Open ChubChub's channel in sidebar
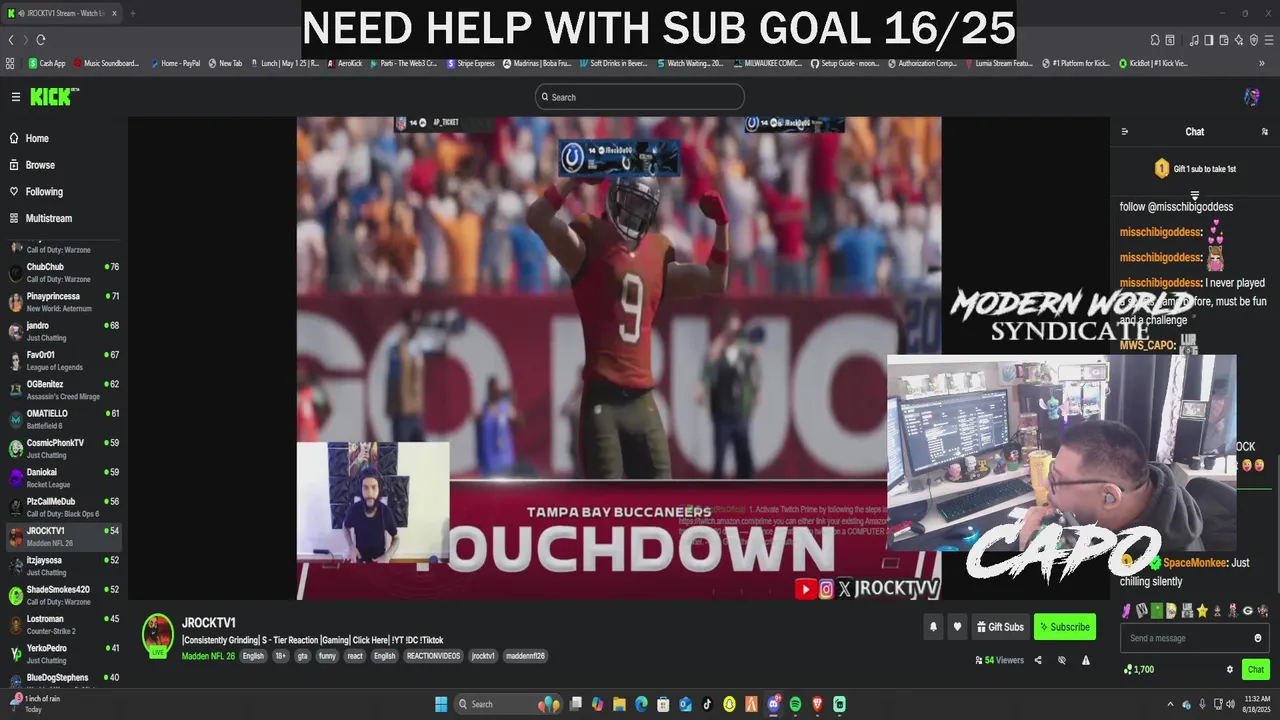Viewport: 1280px width, 720px height. (63, 273)
